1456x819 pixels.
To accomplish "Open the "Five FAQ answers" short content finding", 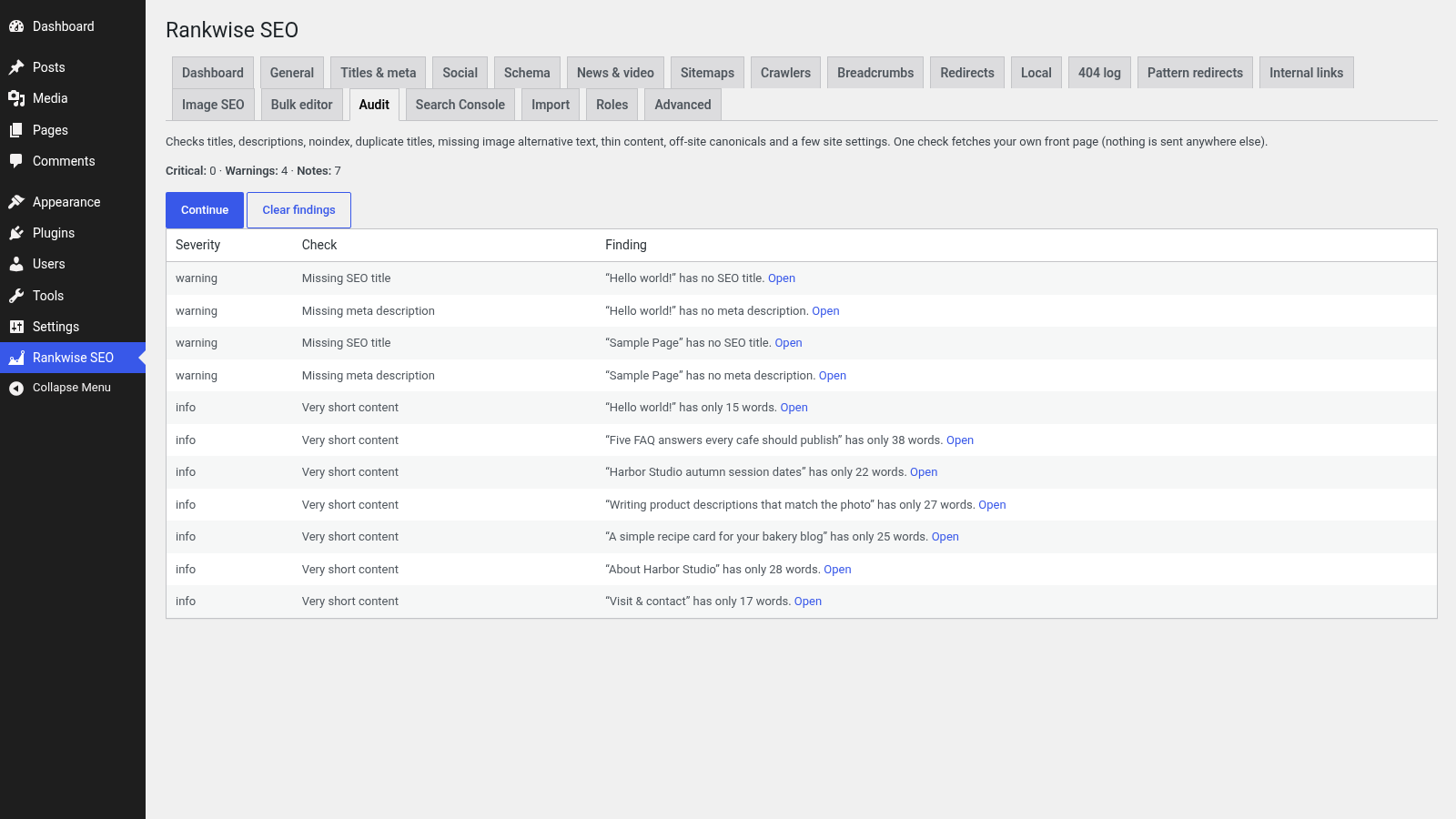I will [x=960, y=440].
